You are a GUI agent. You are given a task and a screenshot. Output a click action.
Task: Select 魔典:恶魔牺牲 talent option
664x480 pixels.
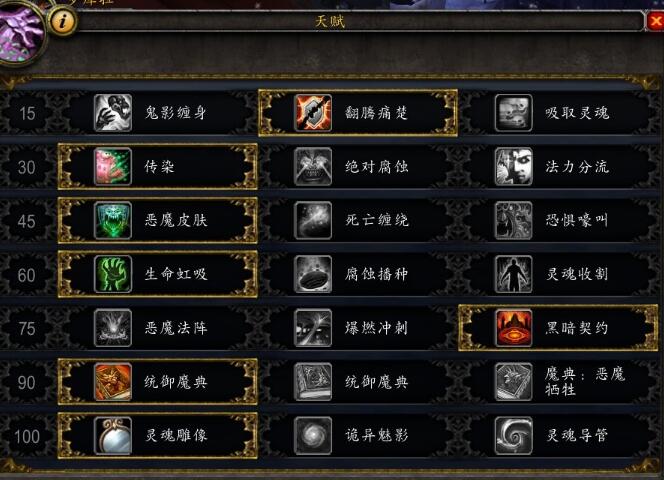pyautogui.click(x=558, y=382)
